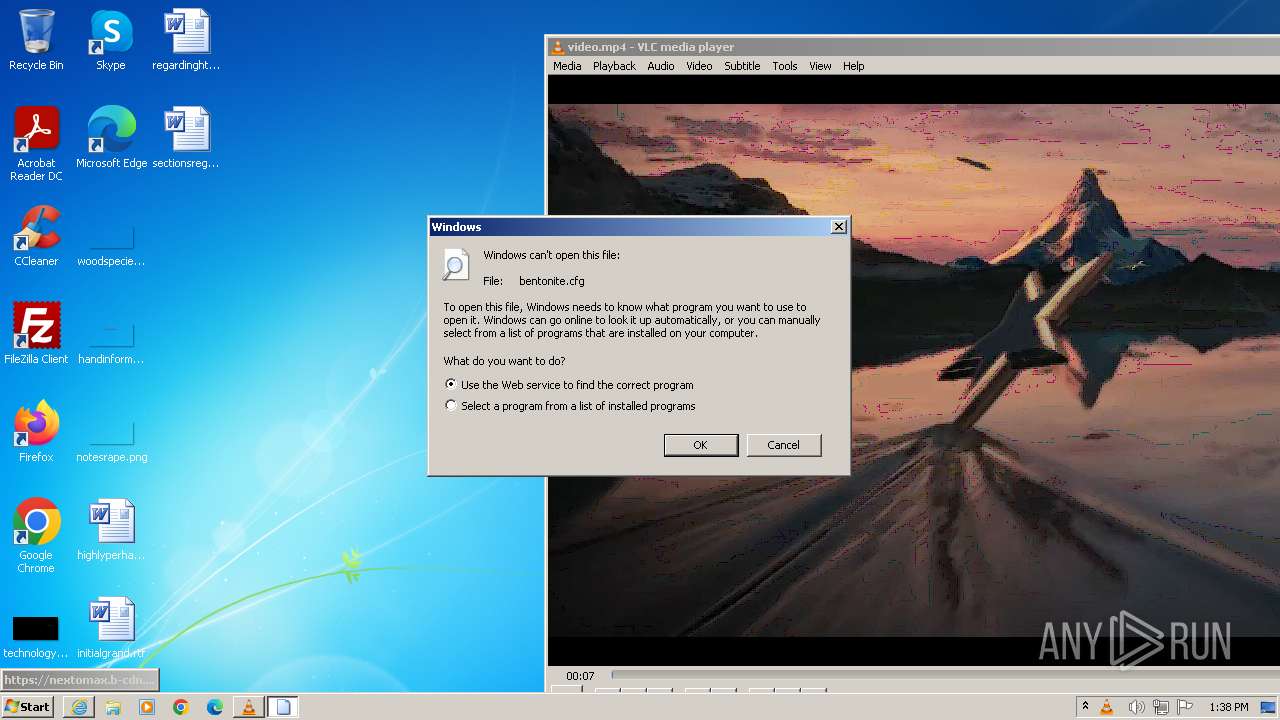Screen dimensions: 1280x720
Task: Open the volume control in system tray
Action: coord(1136,707)
